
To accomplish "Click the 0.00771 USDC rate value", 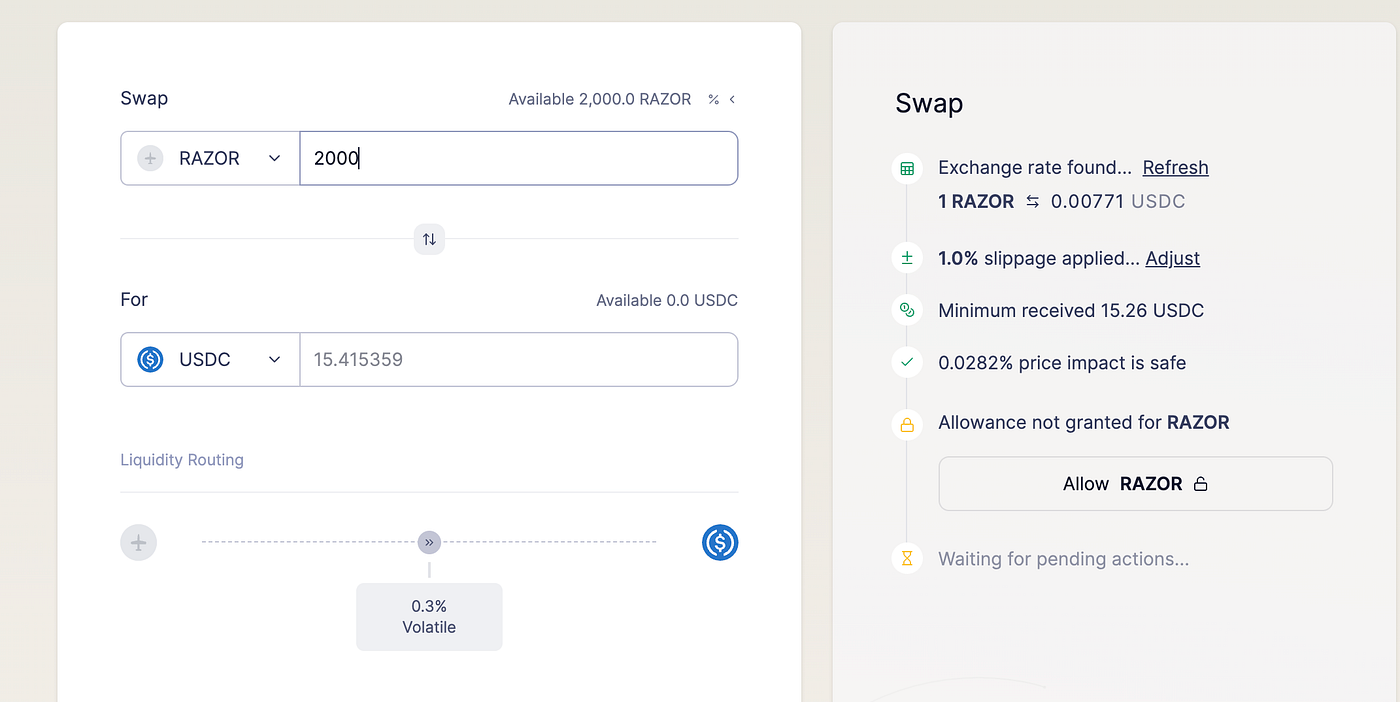I will point(1118,201).
